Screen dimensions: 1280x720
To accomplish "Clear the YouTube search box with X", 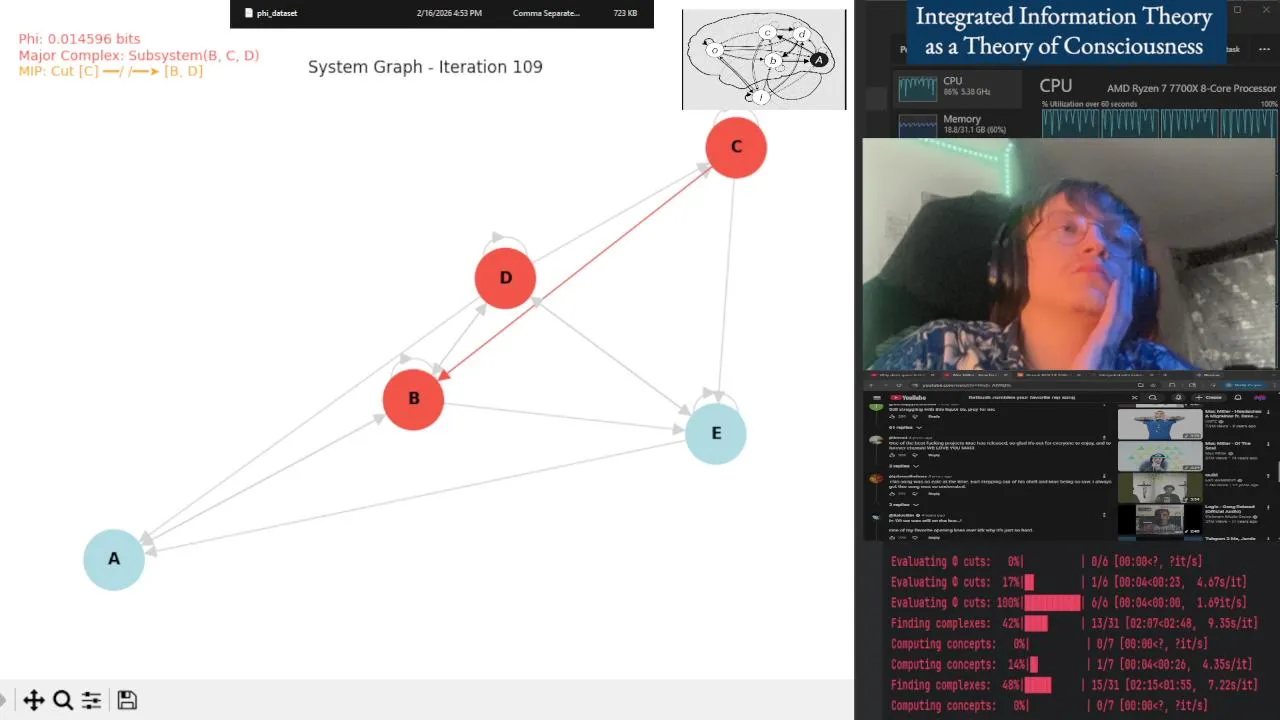I will [1134, 398].
